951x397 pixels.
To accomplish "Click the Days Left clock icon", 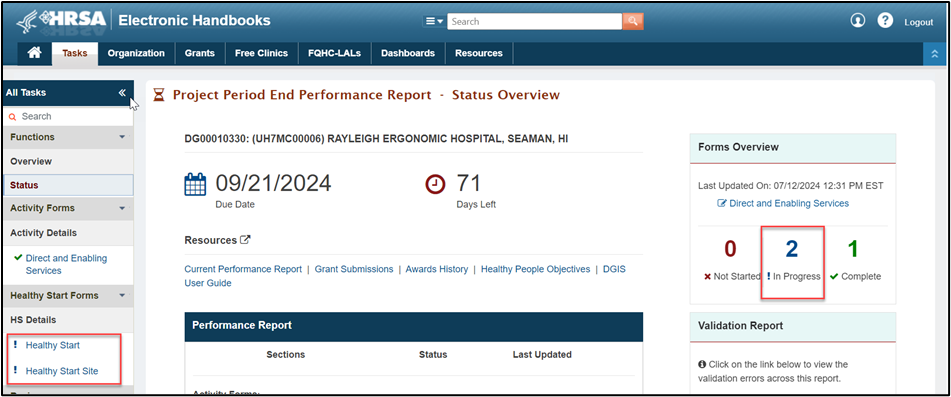I will pos(435,184).
